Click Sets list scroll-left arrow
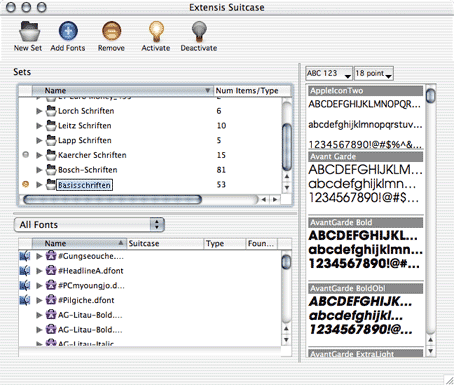 point(264,199)
